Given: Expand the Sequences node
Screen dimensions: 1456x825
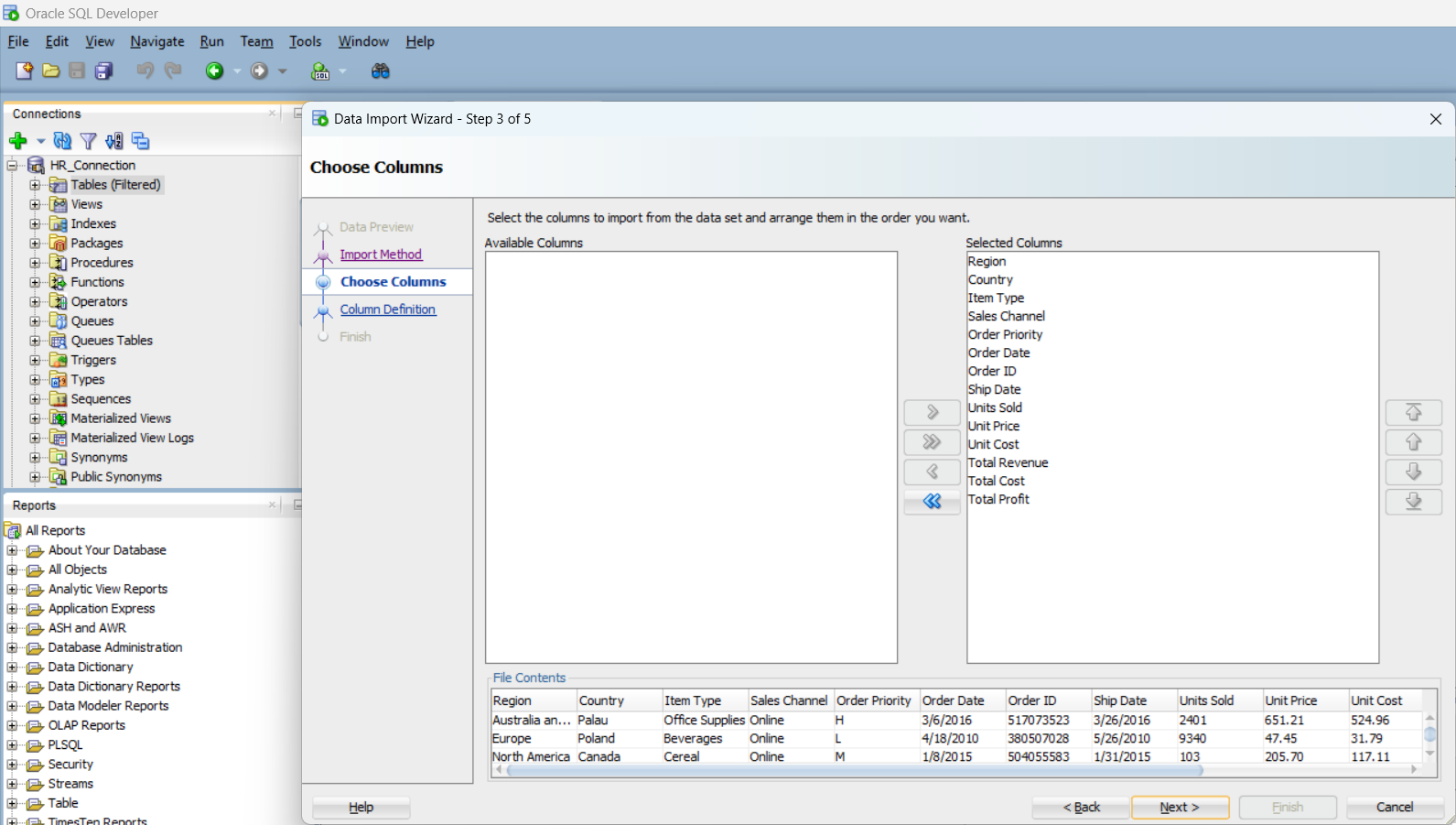Looking at the screenshot, I should pyautogui.click(x=35, y=399).
